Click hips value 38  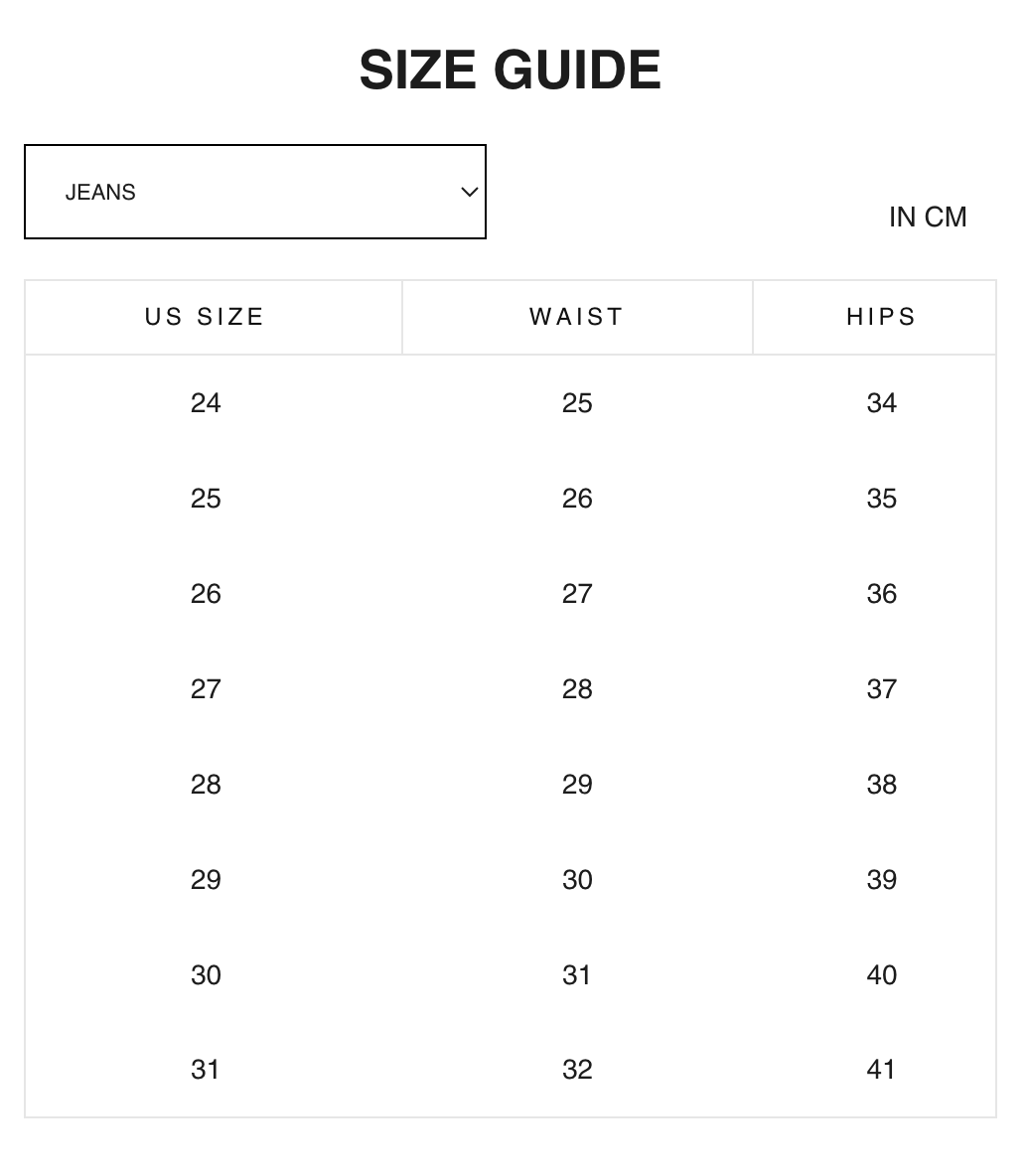pos(882,785)
